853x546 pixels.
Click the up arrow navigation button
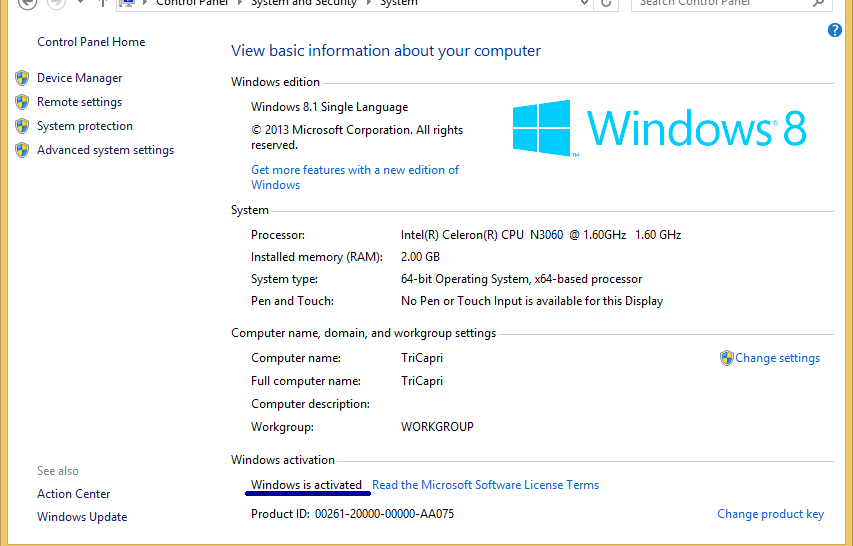[x=102, y=3]
